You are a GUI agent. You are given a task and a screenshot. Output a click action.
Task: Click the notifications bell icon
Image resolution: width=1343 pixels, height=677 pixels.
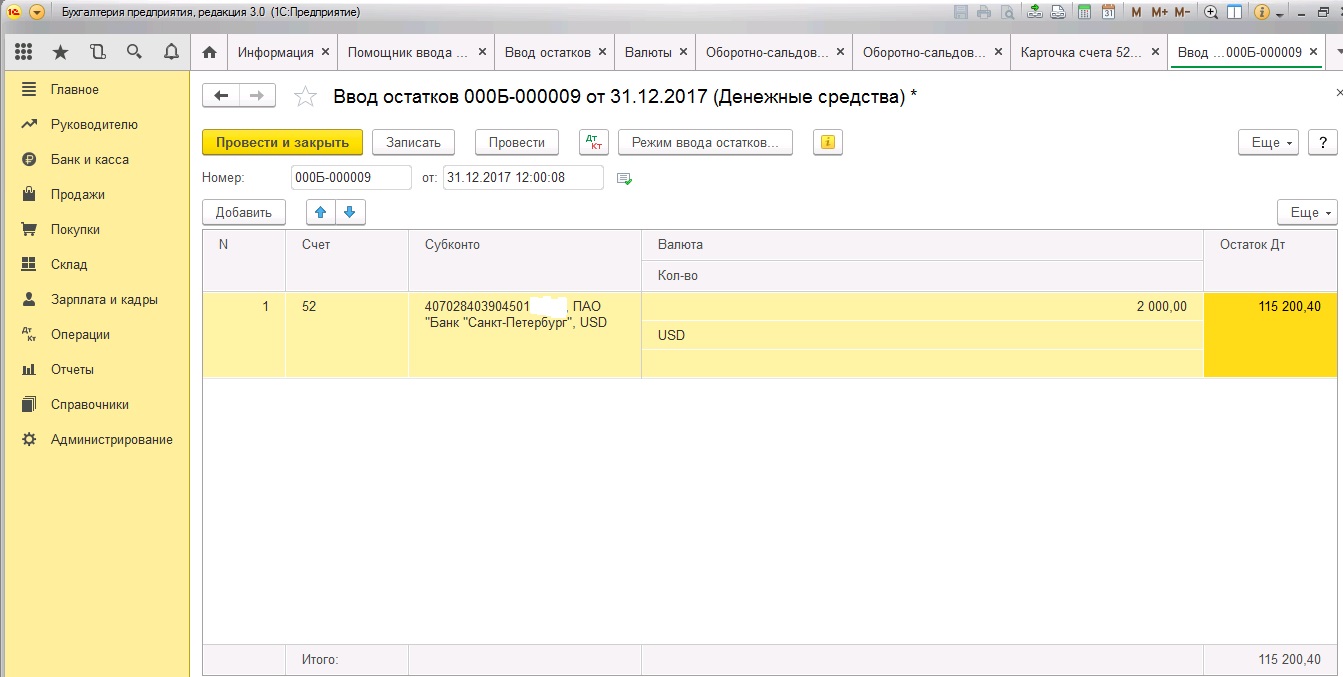(171, 52)
